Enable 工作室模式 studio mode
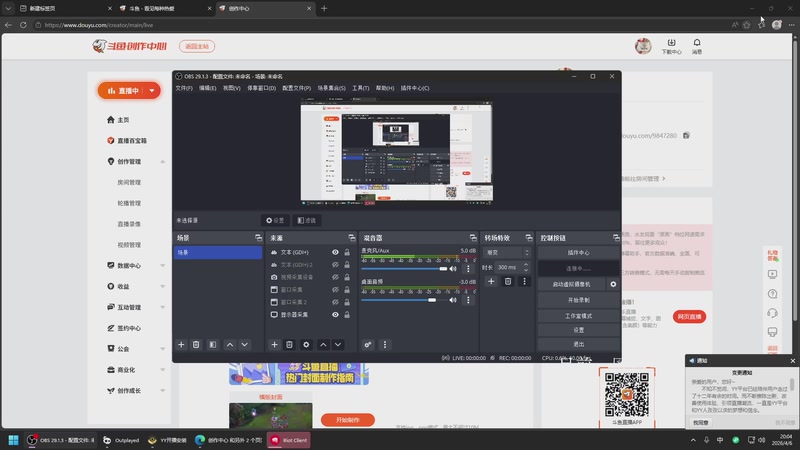800x450 pixels. [578, 316]
